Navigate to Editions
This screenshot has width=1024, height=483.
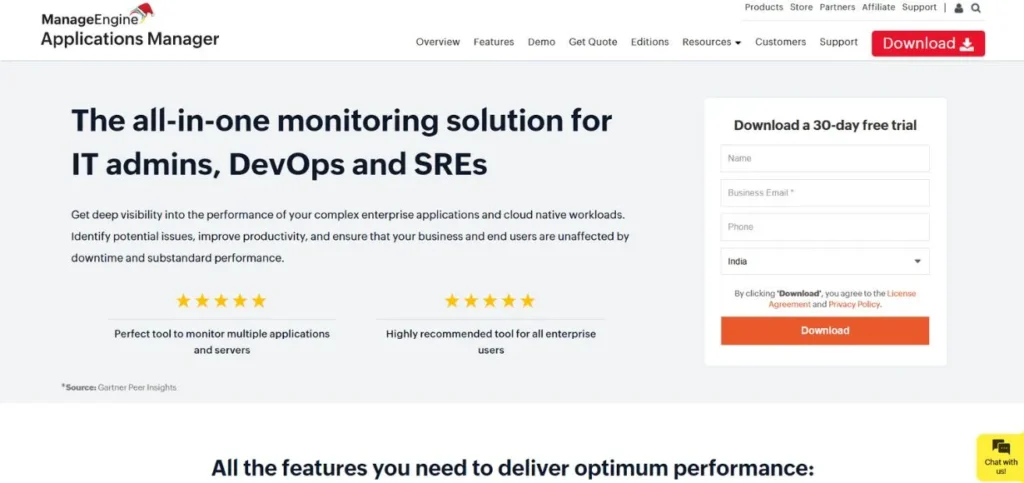click(x=649, y=42)
